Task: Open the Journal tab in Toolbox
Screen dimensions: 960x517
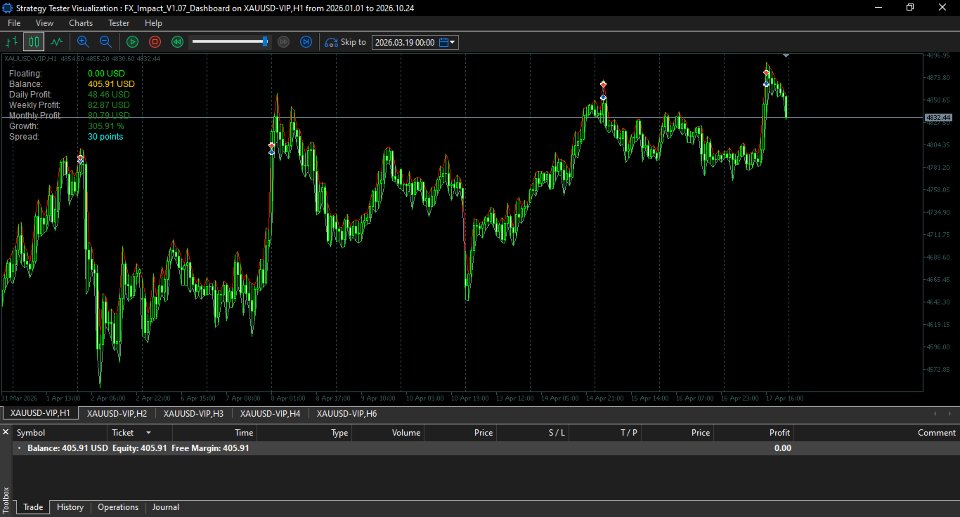Action: tap(165, 507)
